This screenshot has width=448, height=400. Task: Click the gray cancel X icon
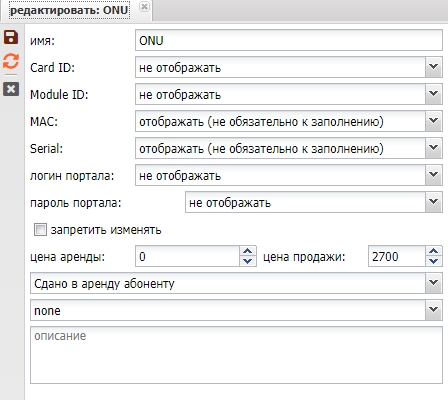coord(11,89)
